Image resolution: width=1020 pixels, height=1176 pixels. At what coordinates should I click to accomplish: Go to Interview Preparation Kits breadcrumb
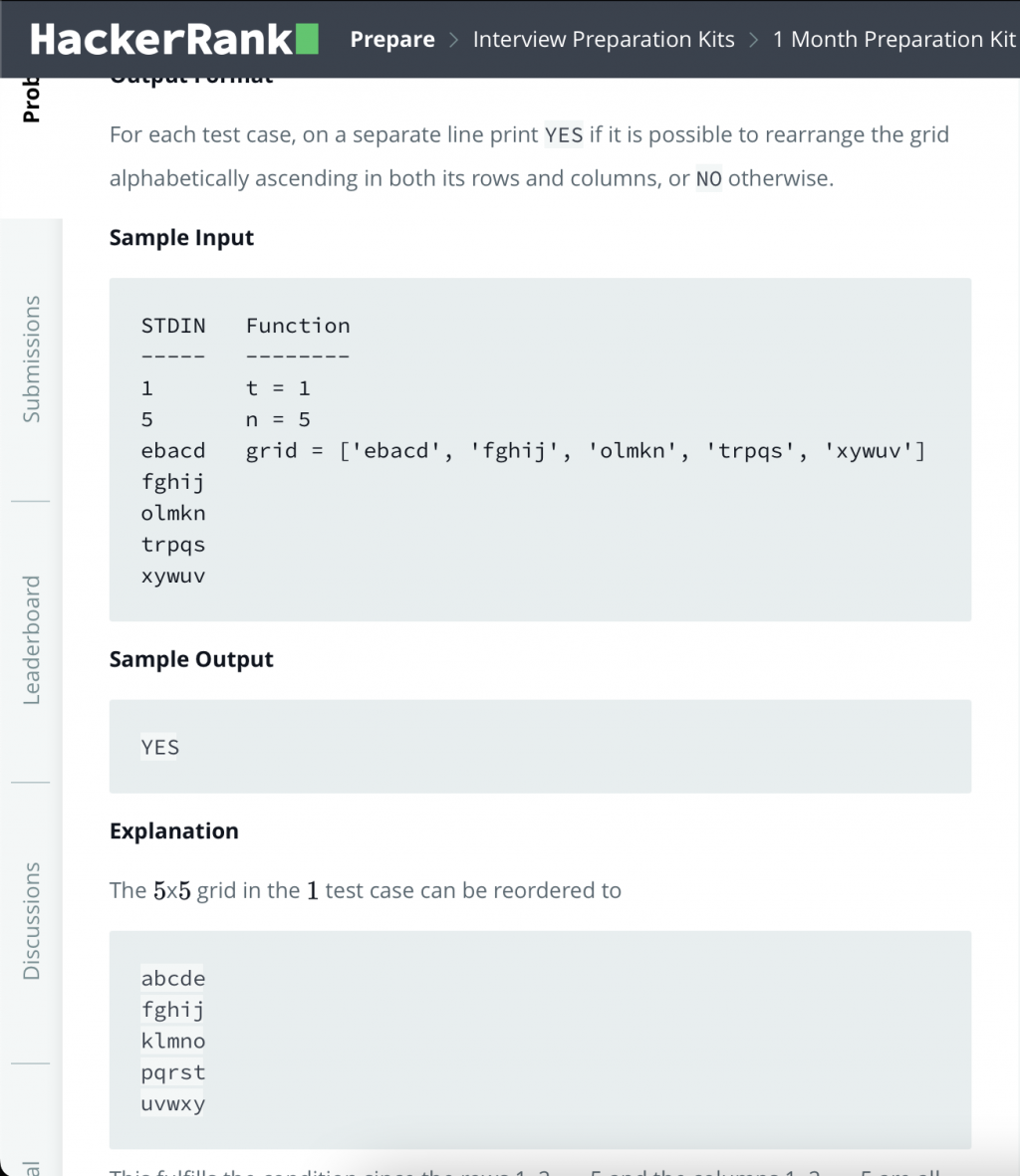604,40
